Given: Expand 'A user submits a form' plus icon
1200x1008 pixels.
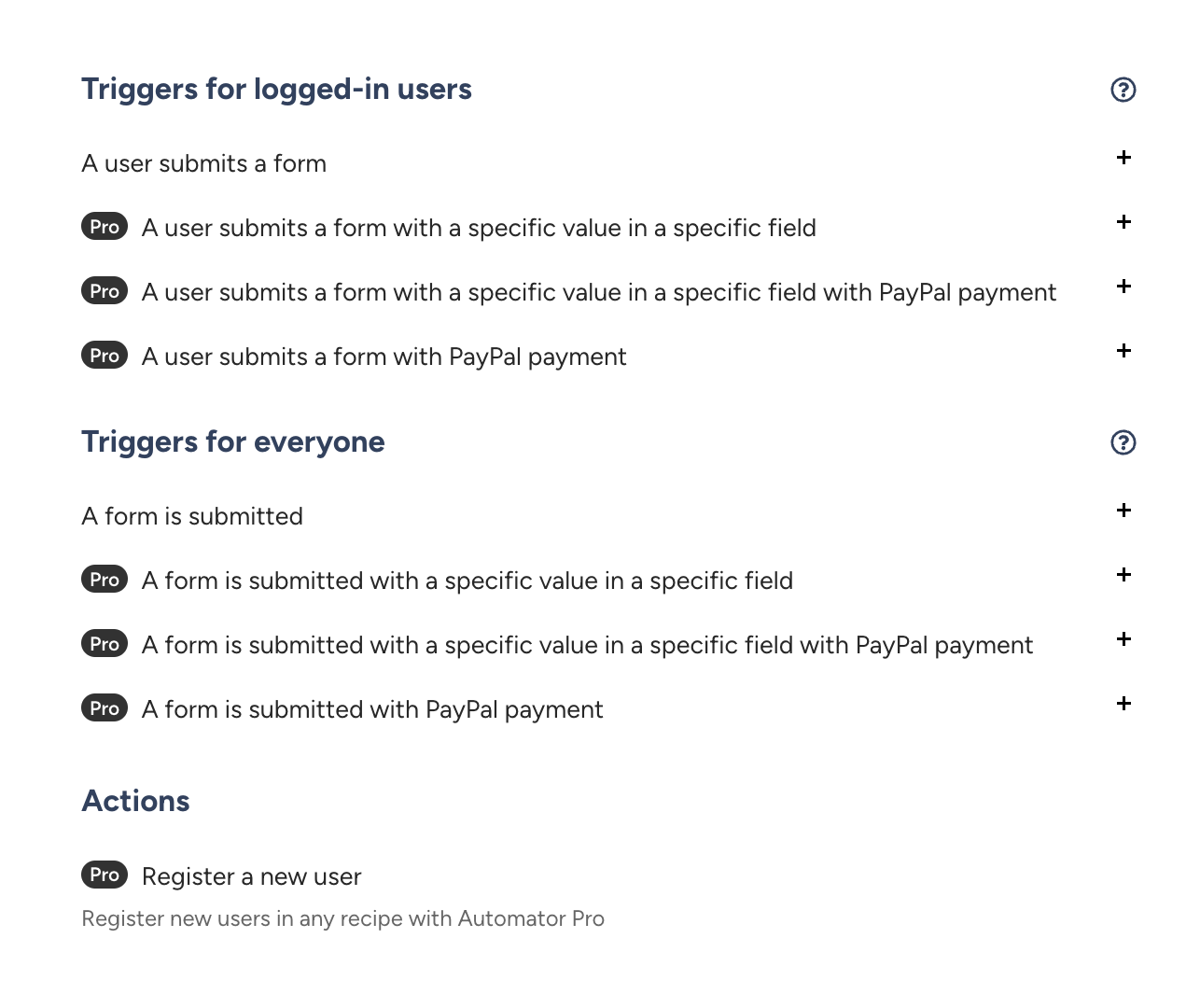Looking at the screenshot, I should coord(1123,158).
